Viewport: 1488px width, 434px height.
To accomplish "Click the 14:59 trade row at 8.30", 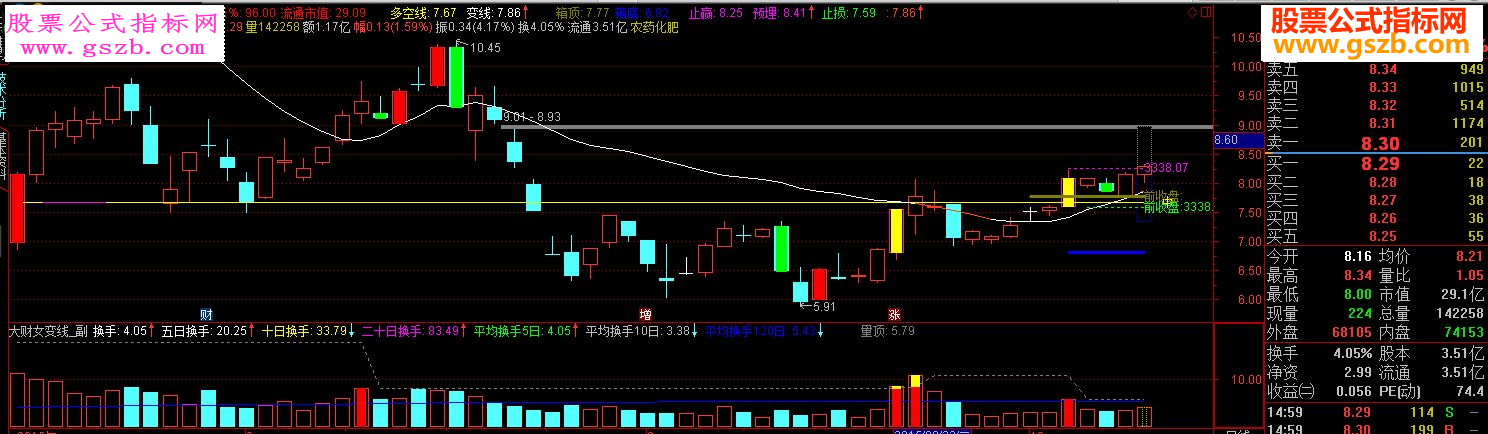I will (1376, 428).
